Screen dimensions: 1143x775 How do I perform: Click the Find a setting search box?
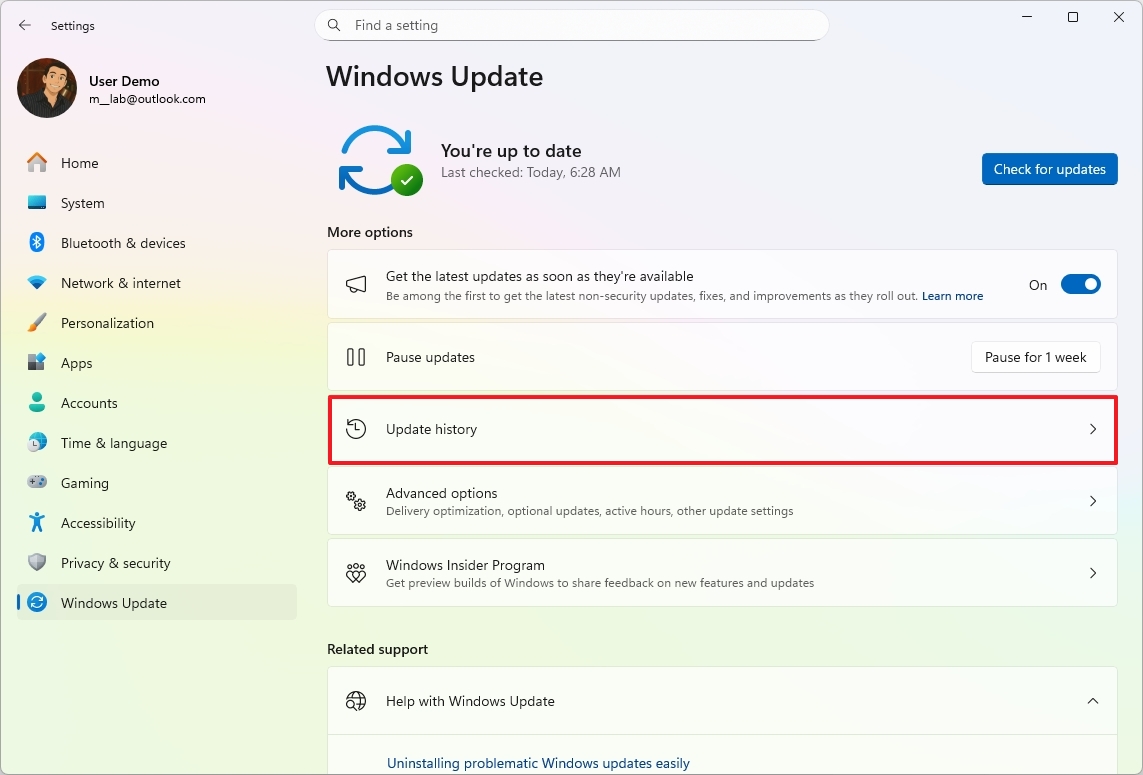pos(571,25)
